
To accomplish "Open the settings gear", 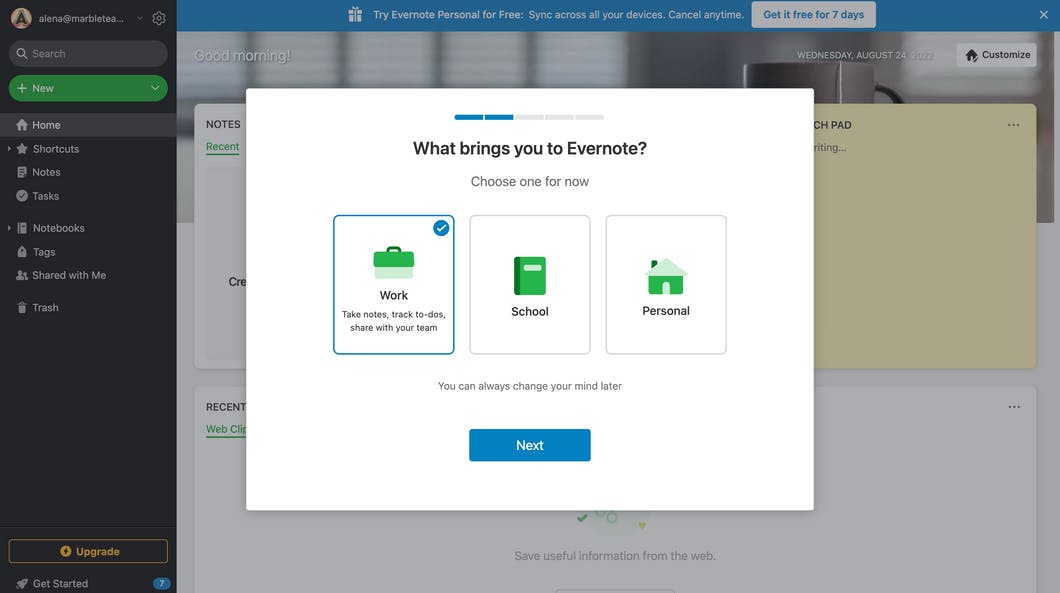I will pos(158,17).
